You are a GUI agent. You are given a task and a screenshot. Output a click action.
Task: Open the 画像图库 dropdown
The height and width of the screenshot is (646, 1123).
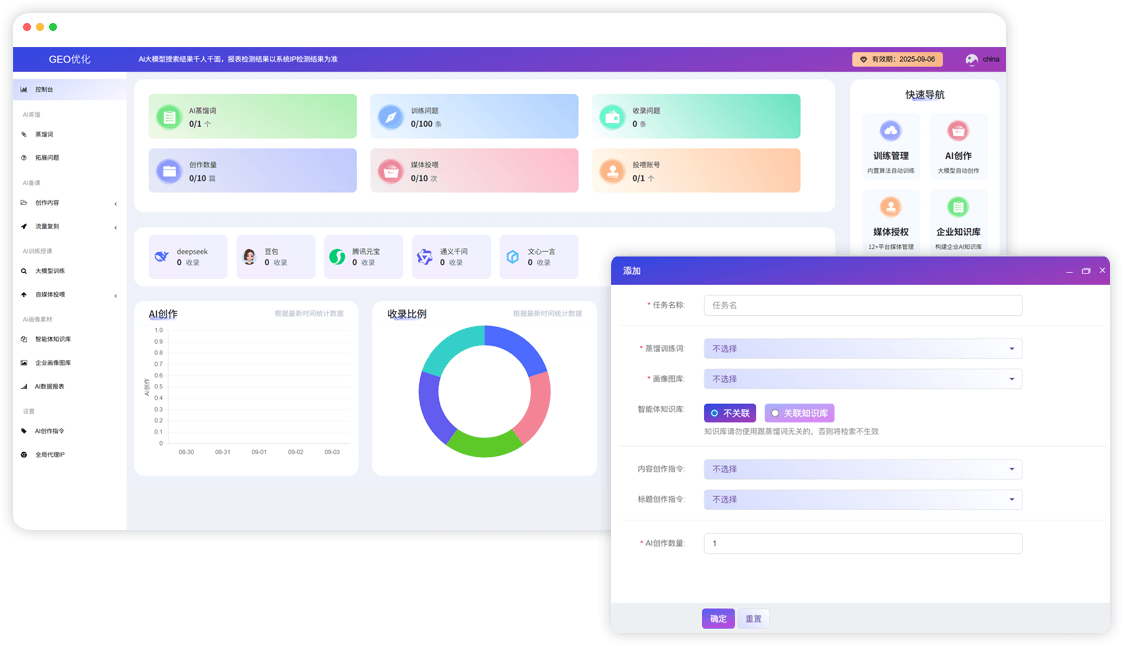pyautogui.click(x=862, y=379)
